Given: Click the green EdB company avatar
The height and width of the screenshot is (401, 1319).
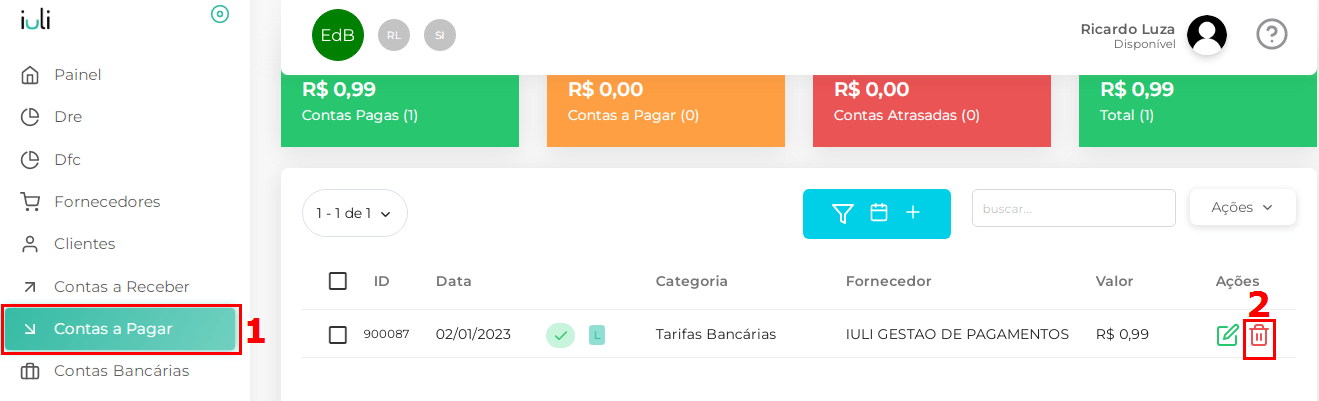Looking at the screenshot, I should (337, 35).
